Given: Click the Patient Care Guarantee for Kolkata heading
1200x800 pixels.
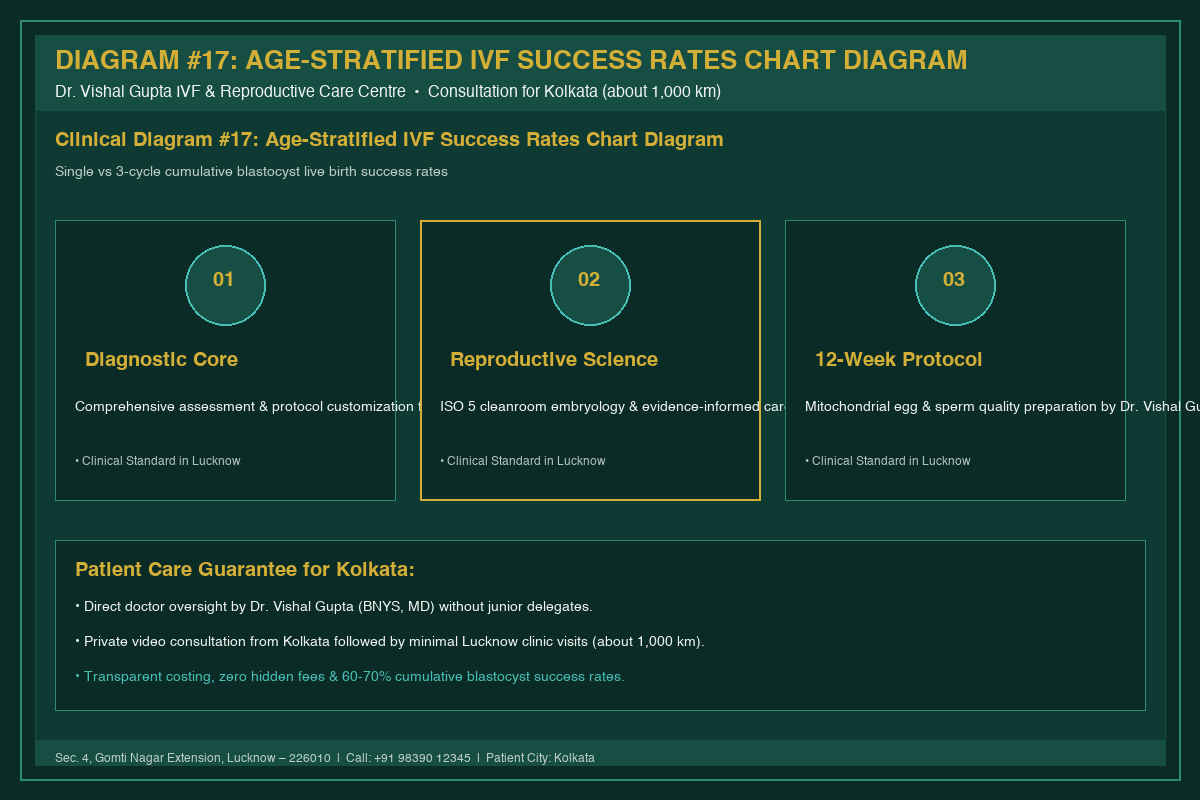Looking at the screenshot, I should 245,570.
